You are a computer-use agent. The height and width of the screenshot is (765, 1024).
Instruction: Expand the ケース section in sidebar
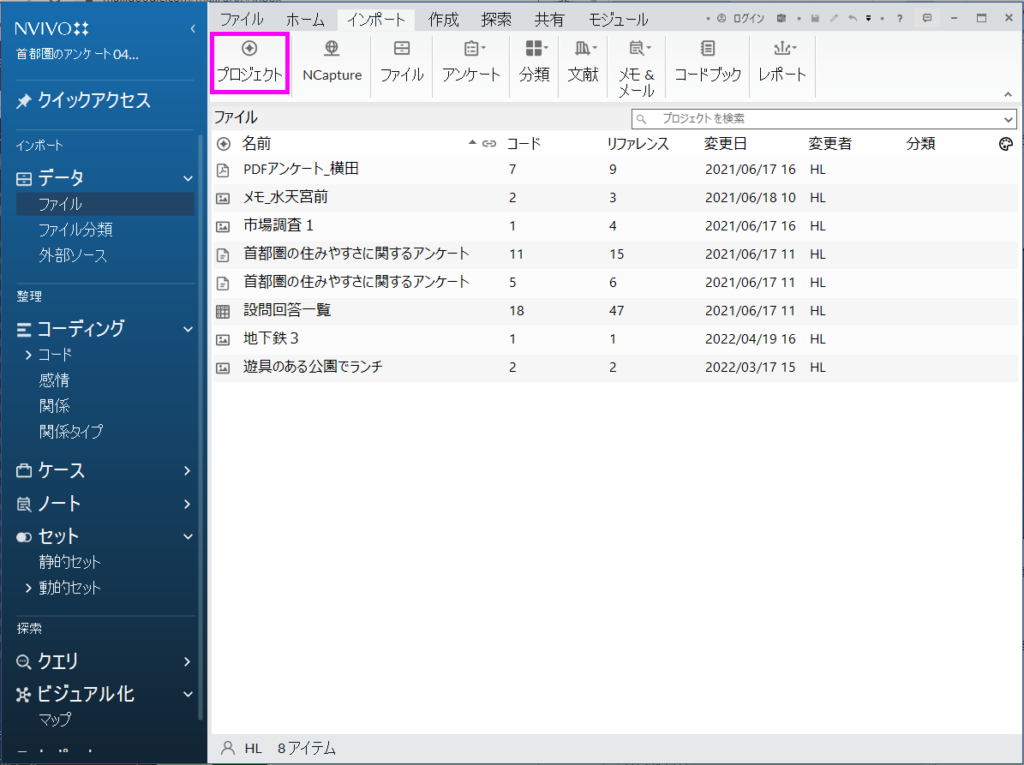pyautogui.click(x=187, y=470)
